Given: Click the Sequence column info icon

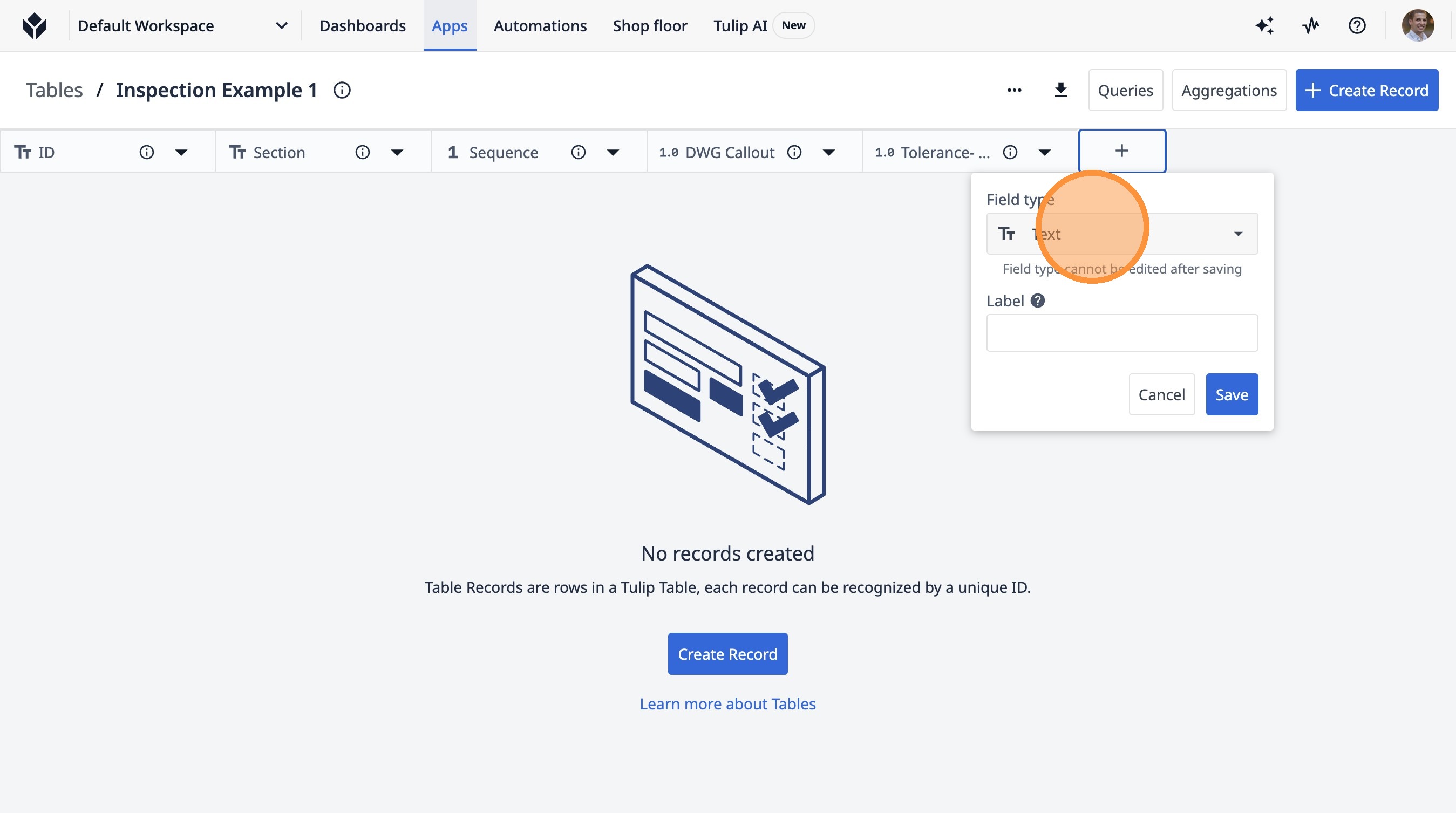Looking at the screenshot, I should (x=577, y=152).
